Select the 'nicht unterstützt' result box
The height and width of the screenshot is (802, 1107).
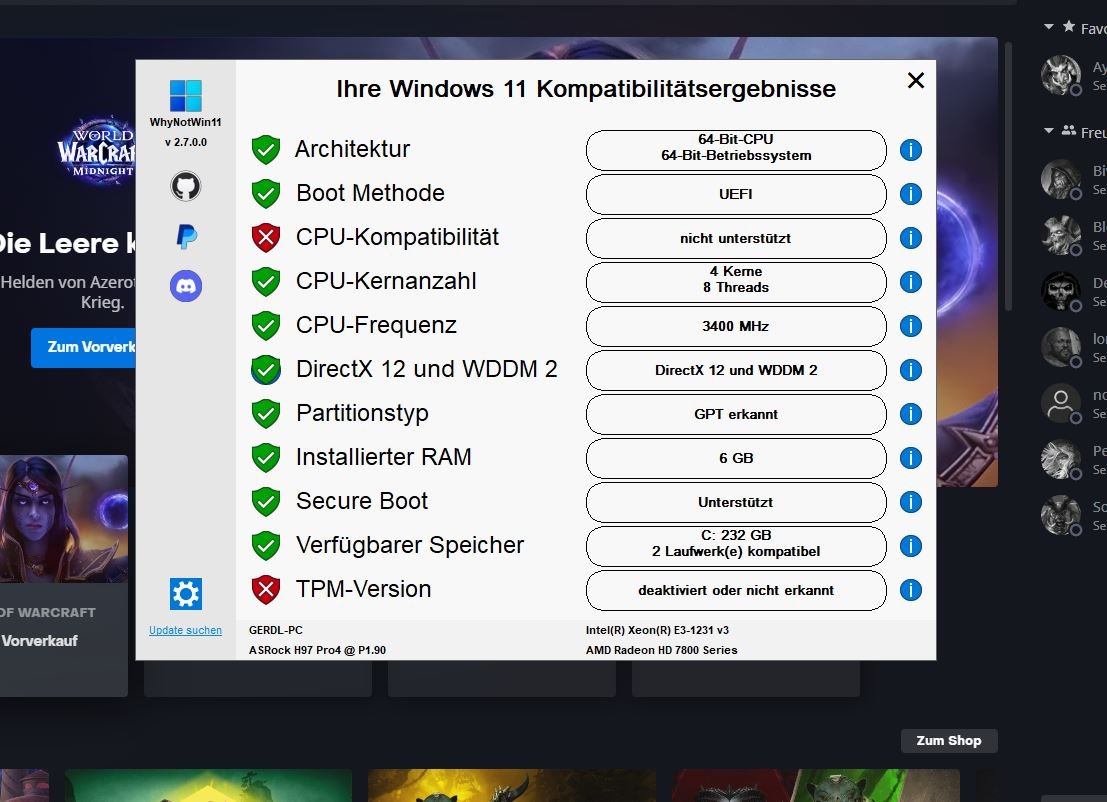(736, 239)
